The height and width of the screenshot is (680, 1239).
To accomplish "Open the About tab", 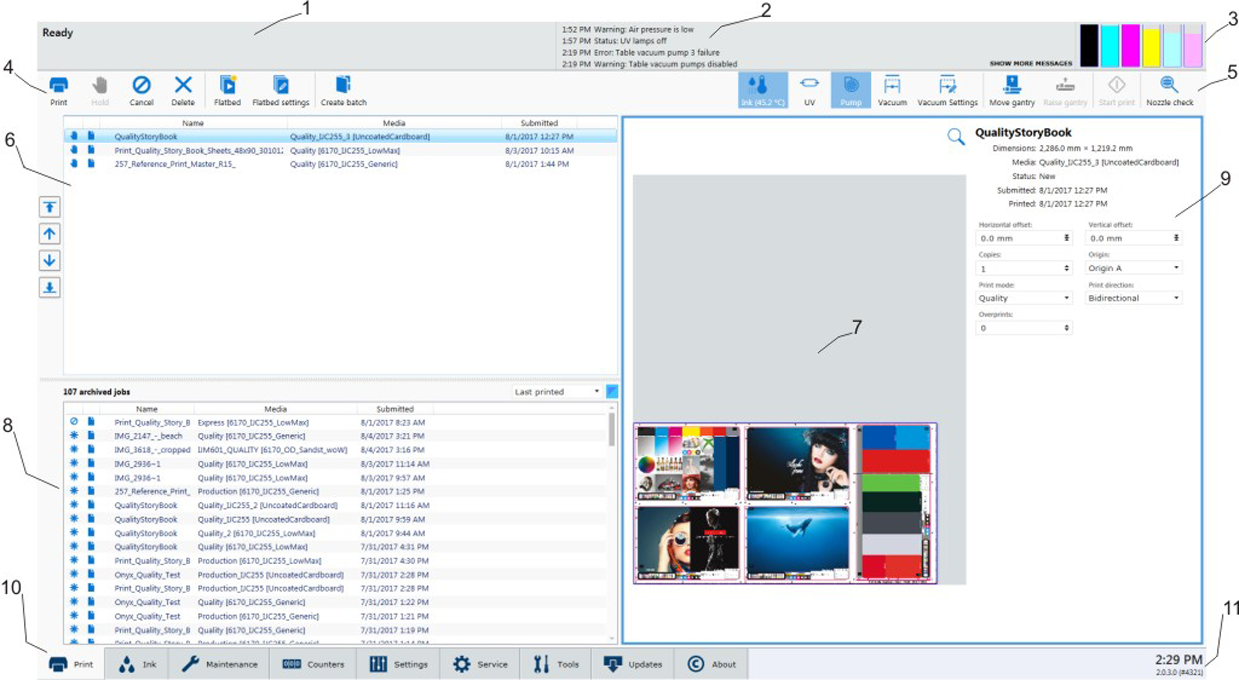I will [711, 664].
